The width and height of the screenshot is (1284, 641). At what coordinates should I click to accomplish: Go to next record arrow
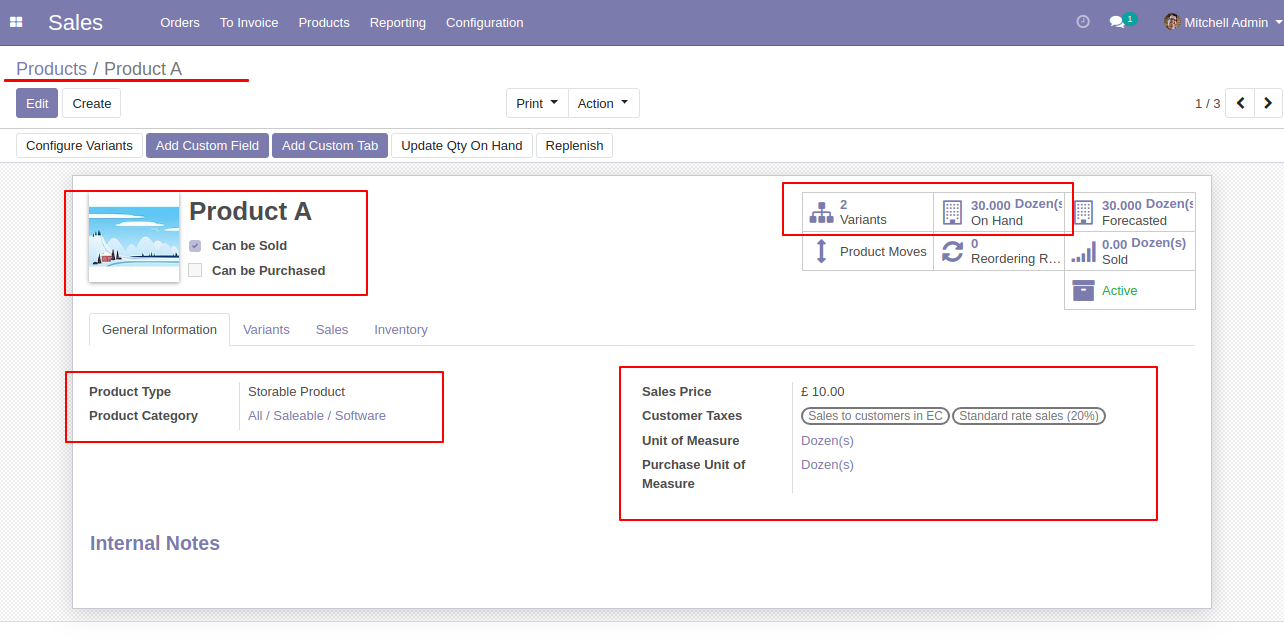1268,103
